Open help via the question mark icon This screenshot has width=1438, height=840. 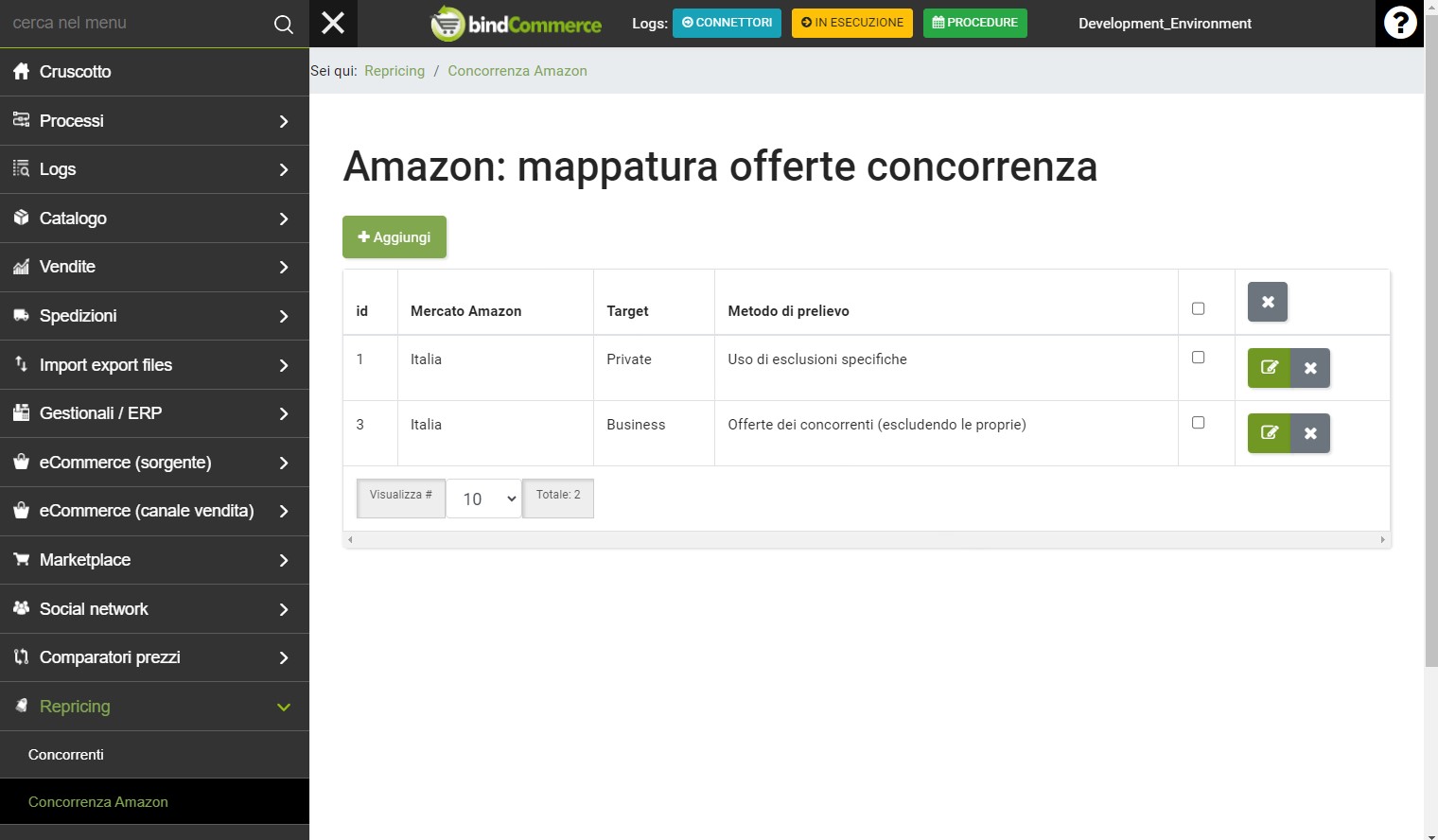1399,23
